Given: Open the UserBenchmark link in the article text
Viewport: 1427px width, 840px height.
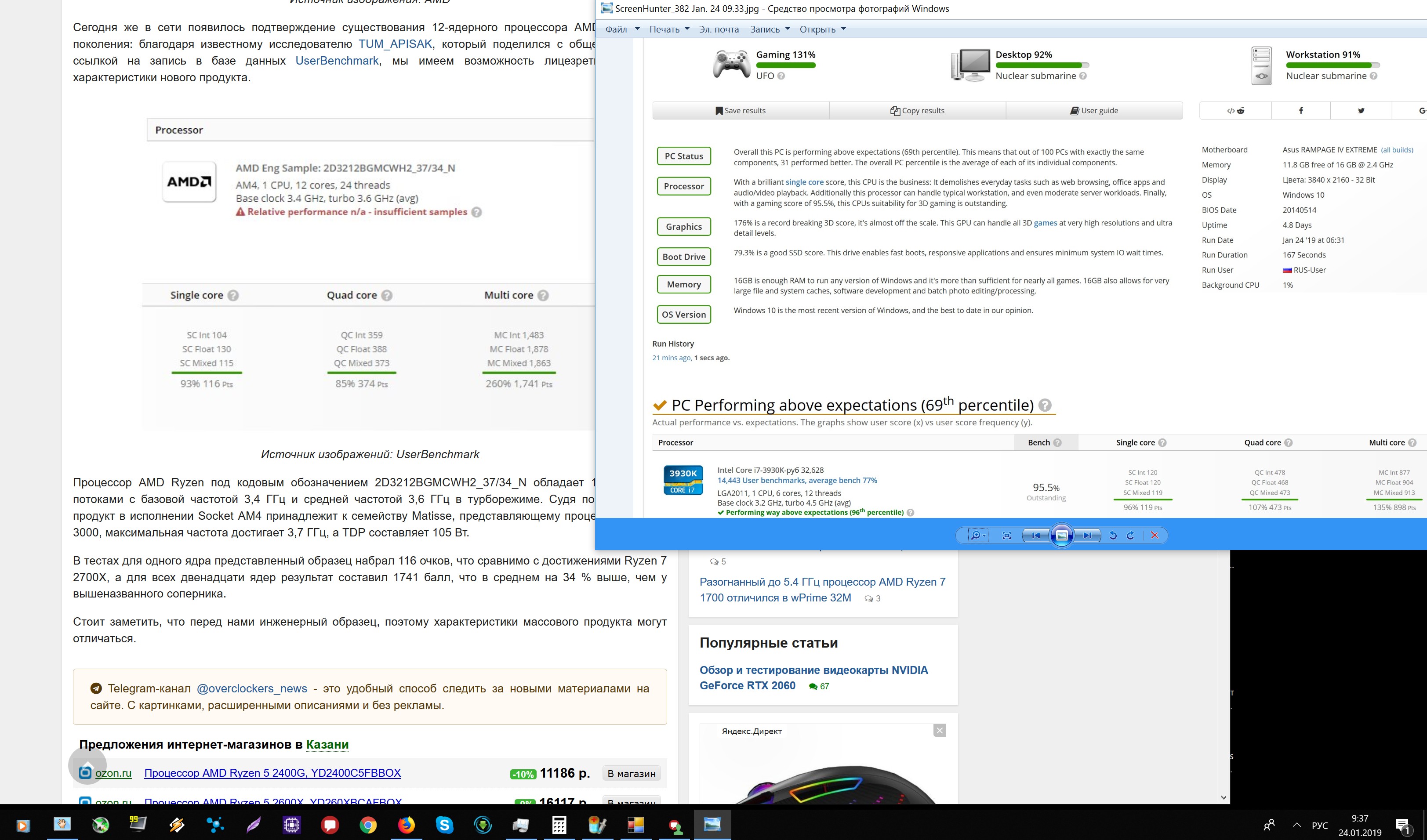Looking at the screenshot, I should tap(337, 61).
